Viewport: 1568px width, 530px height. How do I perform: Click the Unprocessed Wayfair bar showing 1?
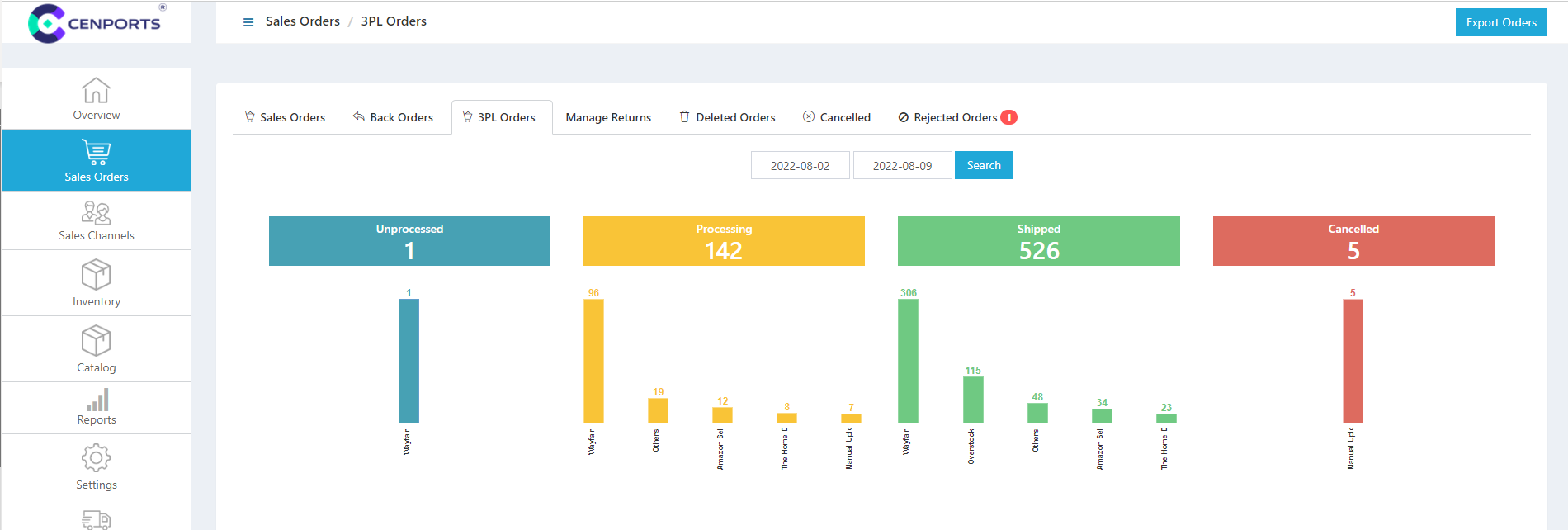click(409, 361)
